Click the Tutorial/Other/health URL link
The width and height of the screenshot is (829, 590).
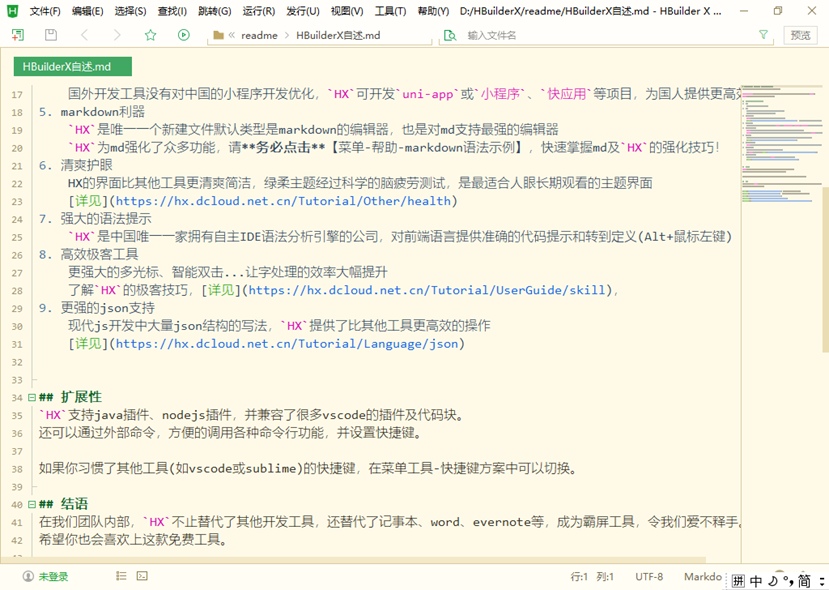pyautogui.click(x=283, y=201)
